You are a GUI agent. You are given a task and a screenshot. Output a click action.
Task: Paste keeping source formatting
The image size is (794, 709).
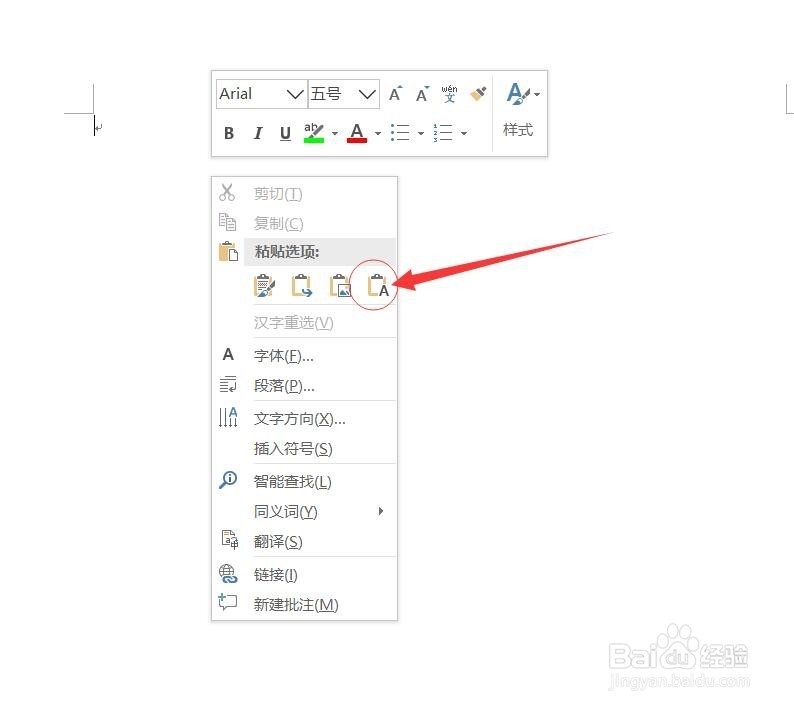(x=264, y=286)
